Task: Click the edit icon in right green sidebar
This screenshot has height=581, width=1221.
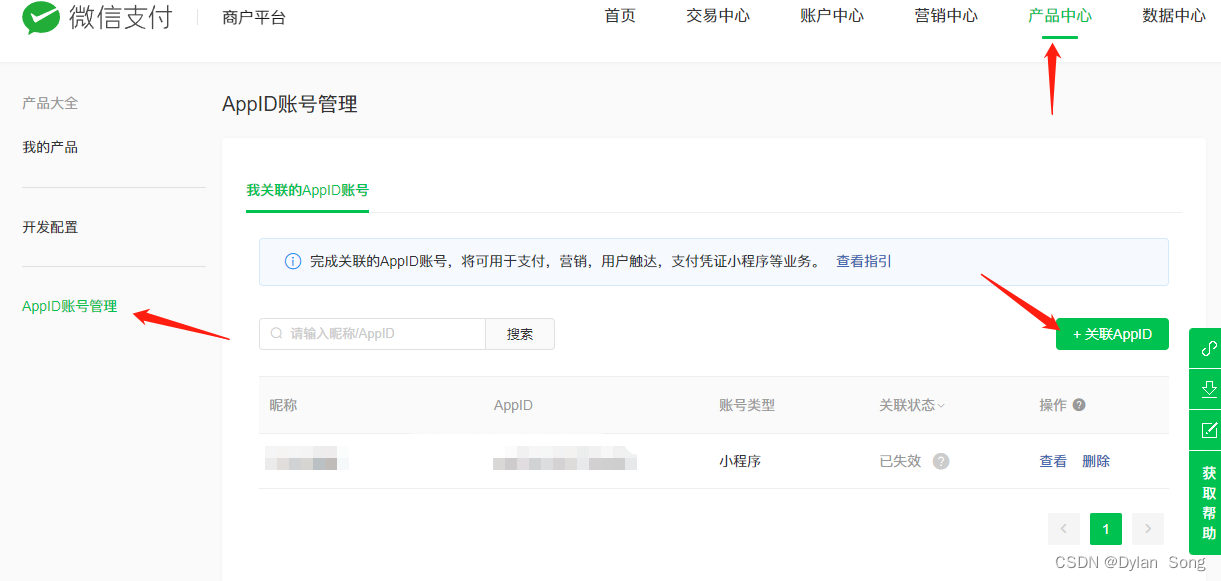Action: (1208, 430)
